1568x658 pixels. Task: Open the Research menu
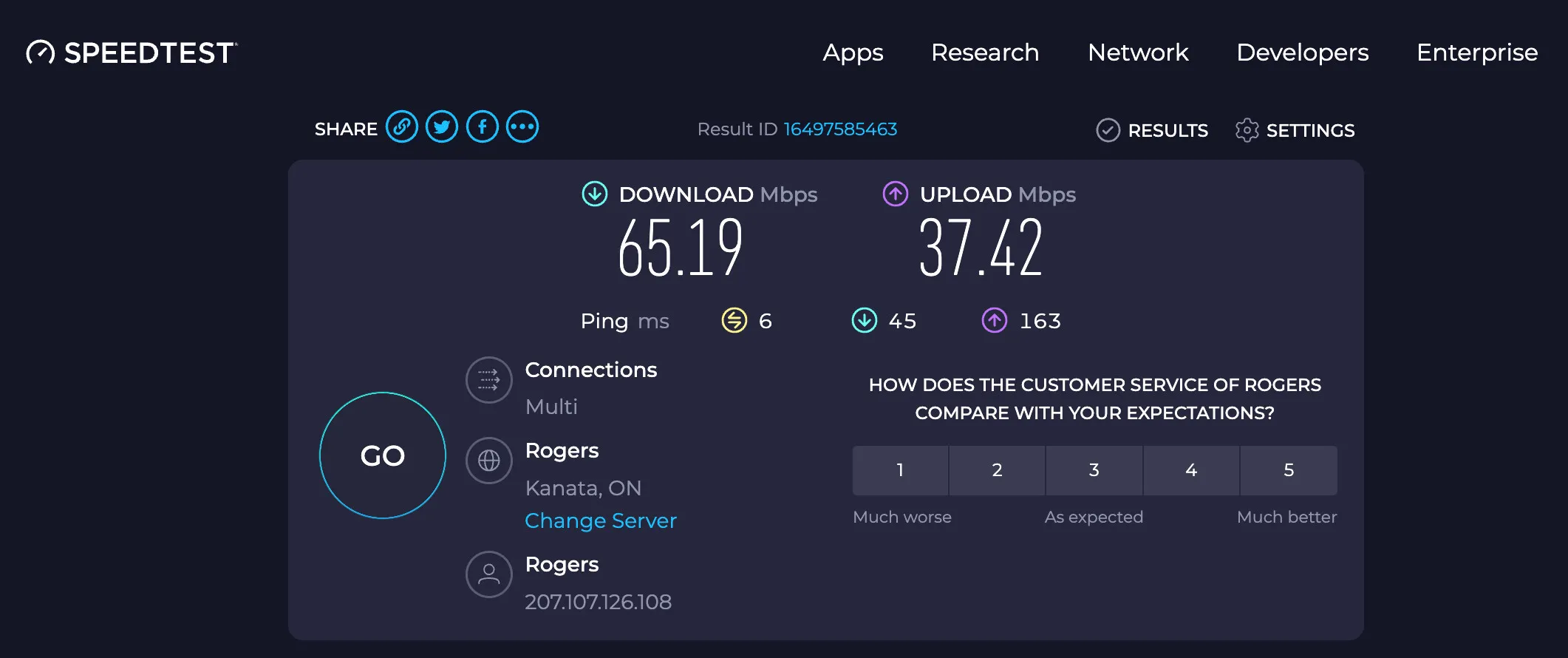(985, 52)
